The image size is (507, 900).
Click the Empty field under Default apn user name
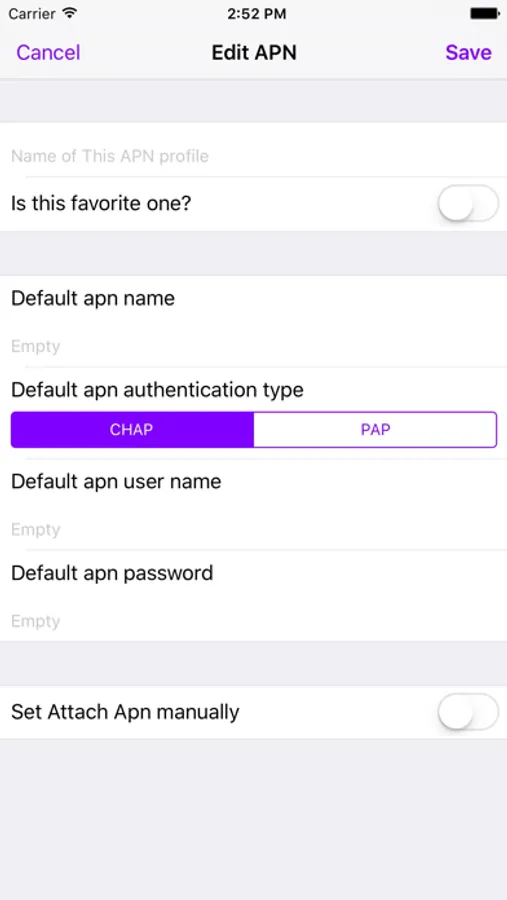[x=253, y=529]
